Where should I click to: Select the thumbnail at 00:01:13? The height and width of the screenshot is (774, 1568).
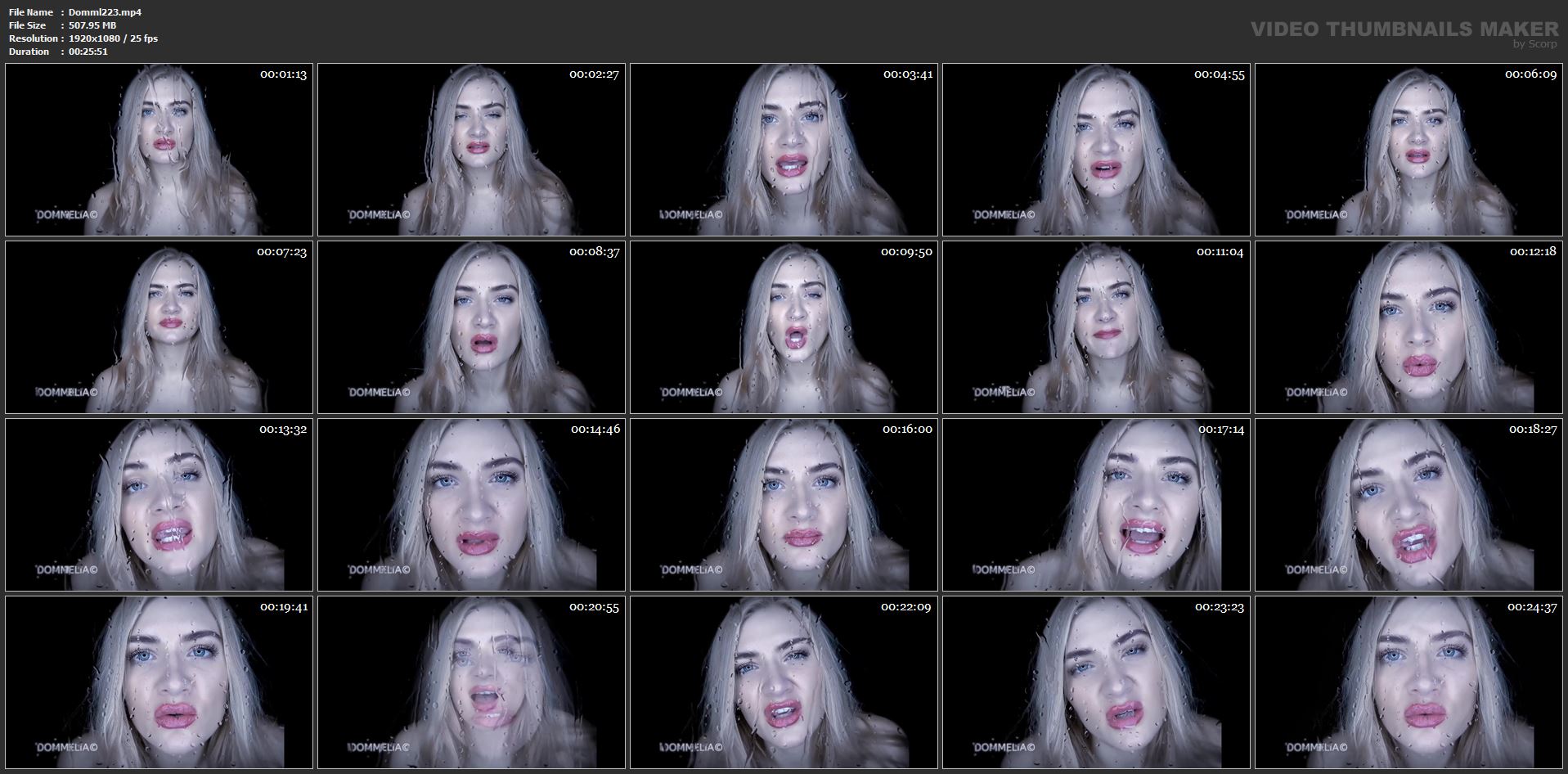pyautogui.click(x=159, y=150)
